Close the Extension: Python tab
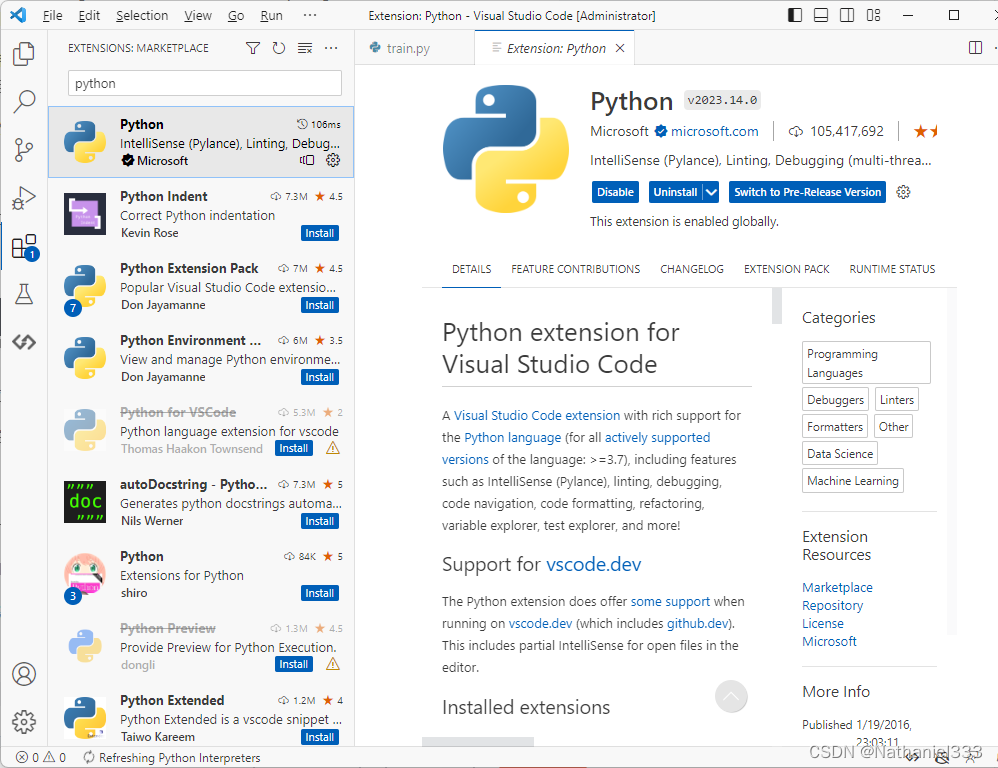 (620, 48)
